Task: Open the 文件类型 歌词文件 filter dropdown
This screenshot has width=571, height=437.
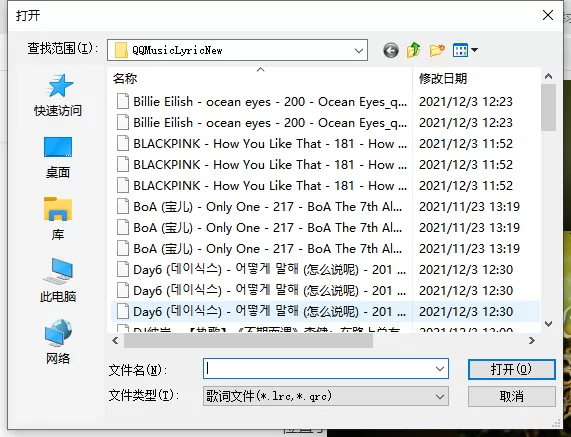Action: 440,397
